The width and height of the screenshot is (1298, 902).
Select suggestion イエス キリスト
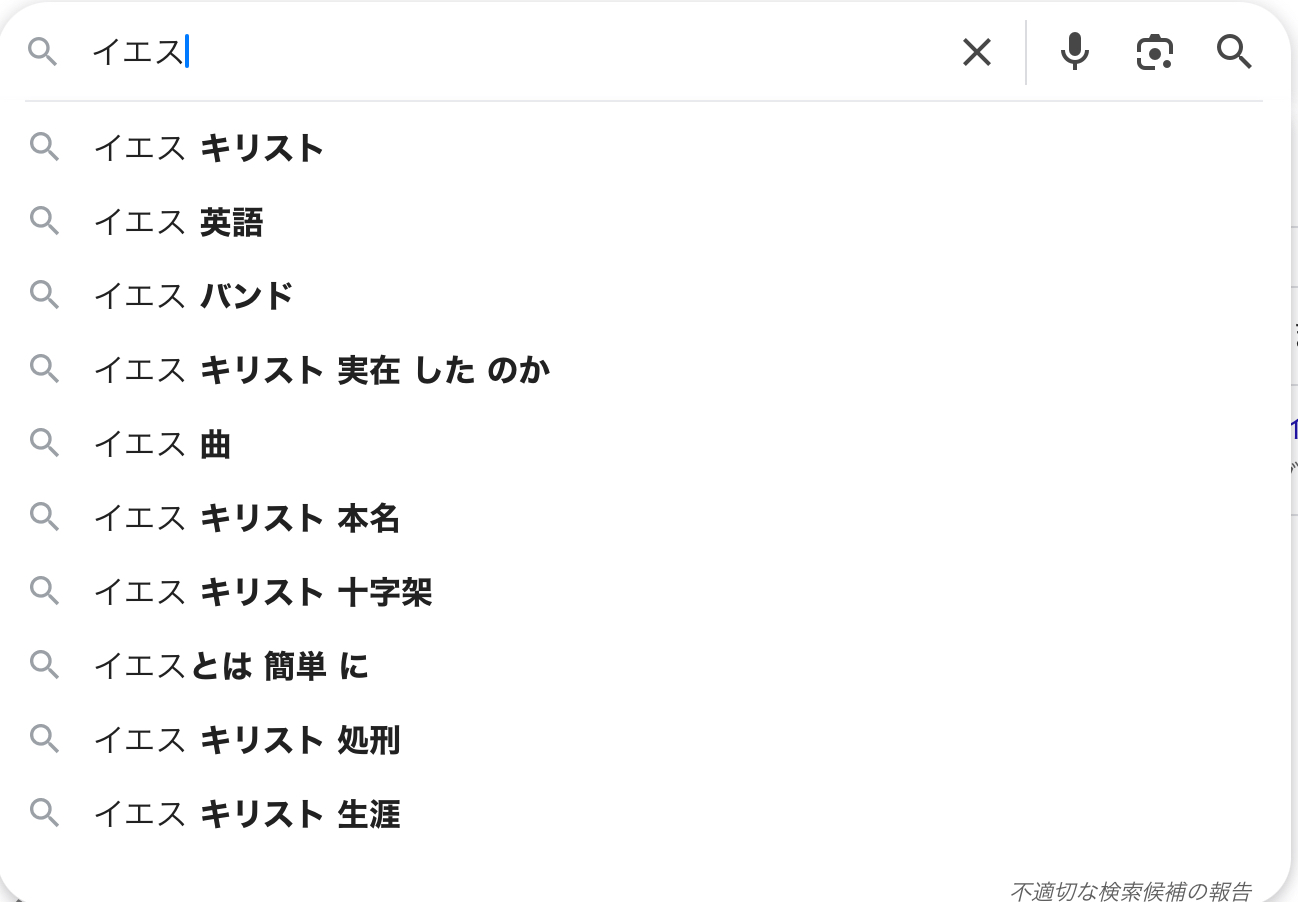click(x=208, y=149)
